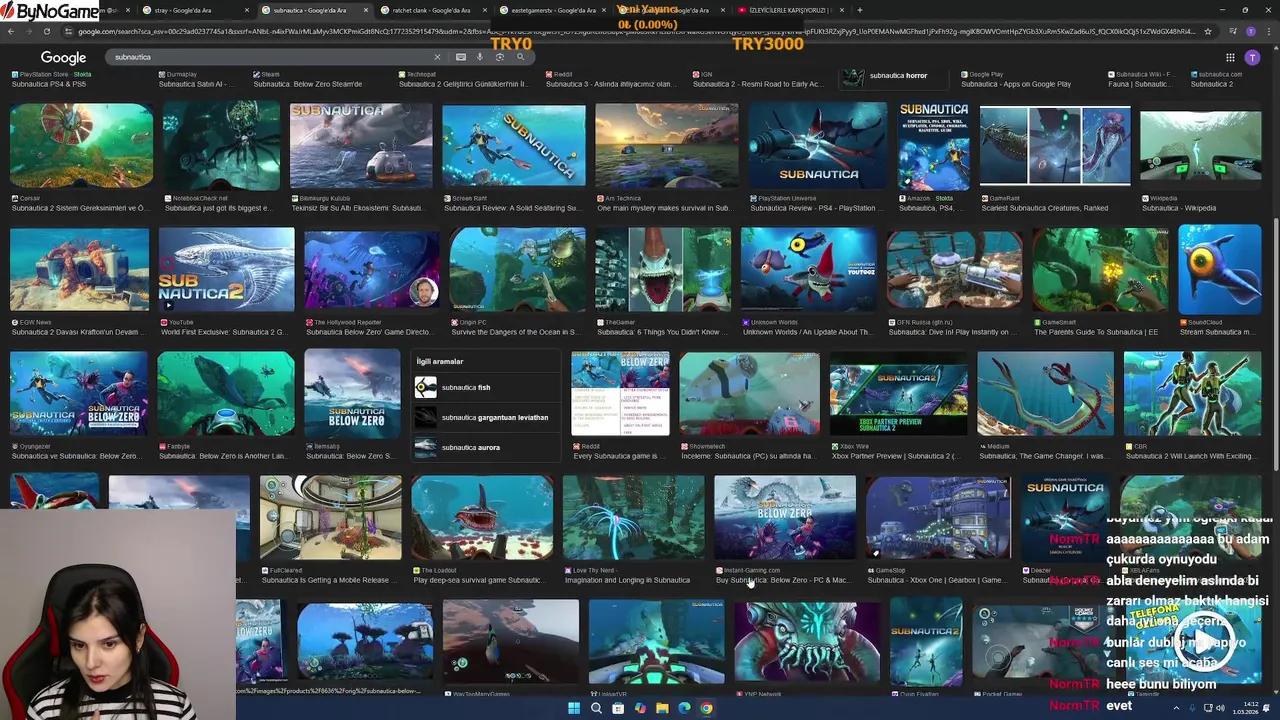The height and width of the screenshot is (720, 1280).
Task: Open Hollywood Reporter Below Zero image
Action: [372, 270]
